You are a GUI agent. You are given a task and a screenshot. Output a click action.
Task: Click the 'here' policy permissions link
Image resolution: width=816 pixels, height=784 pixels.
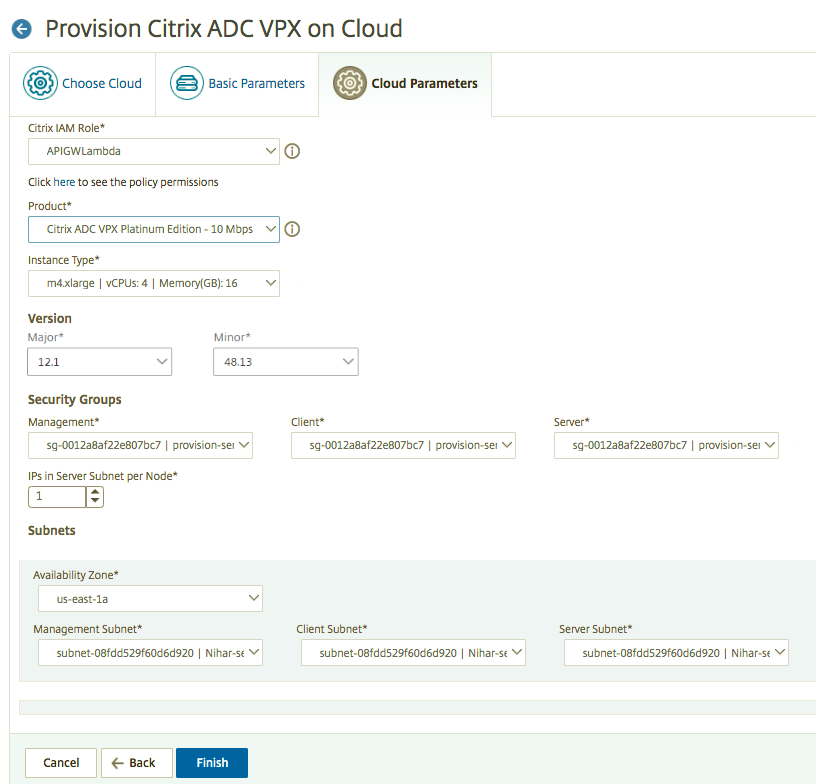[64, 182]
